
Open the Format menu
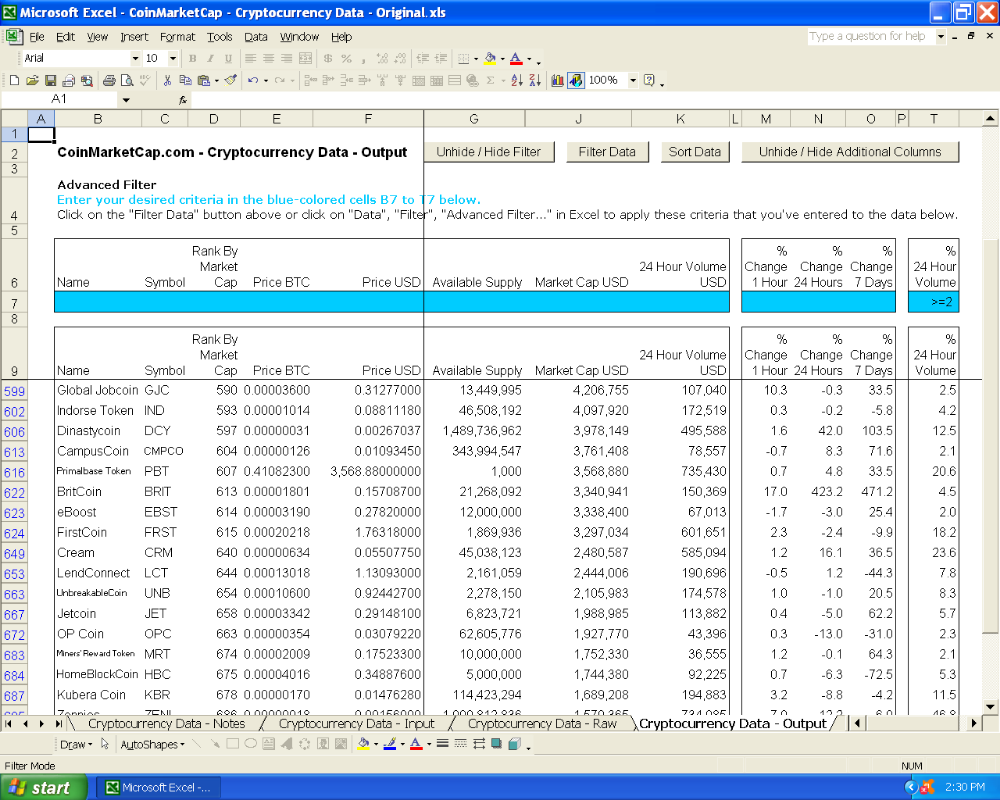(177, 37)
